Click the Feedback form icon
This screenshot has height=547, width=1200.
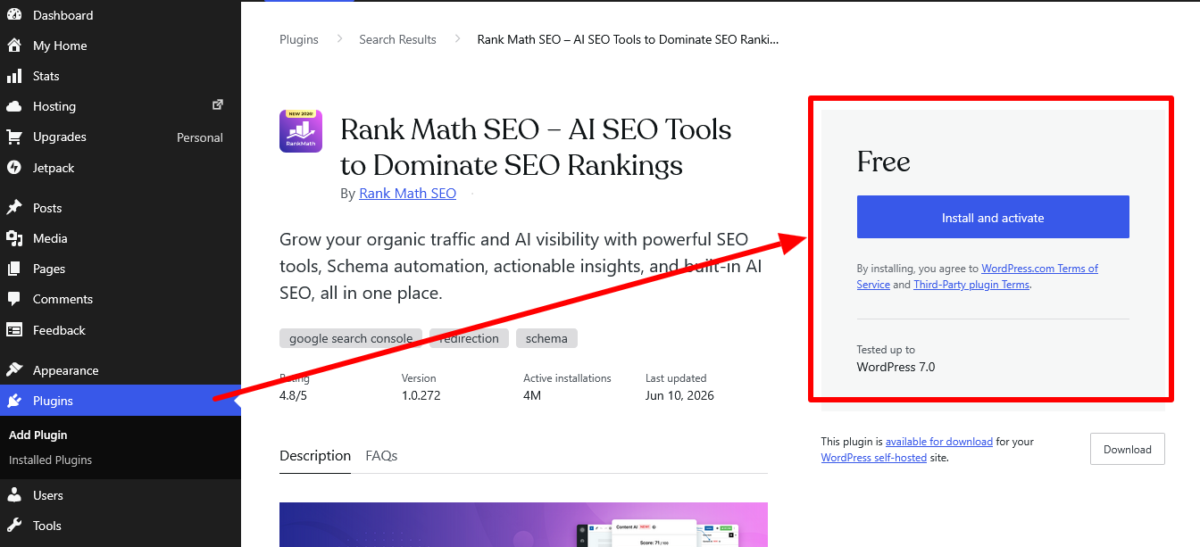[14, 330]
